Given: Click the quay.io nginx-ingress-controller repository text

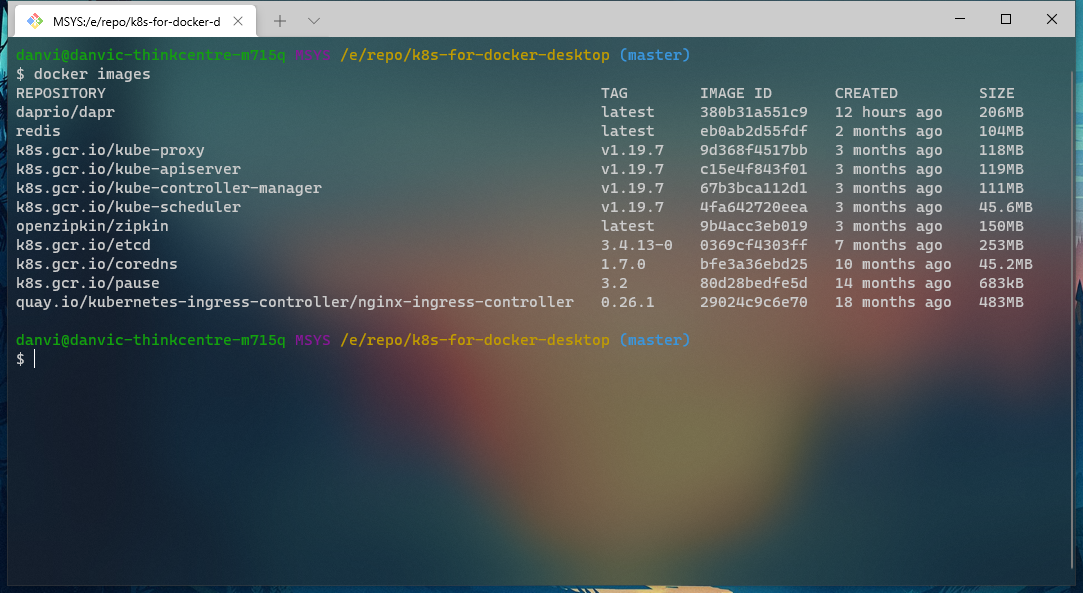Looking at the screenshot, I should click(x=295, y=302).
